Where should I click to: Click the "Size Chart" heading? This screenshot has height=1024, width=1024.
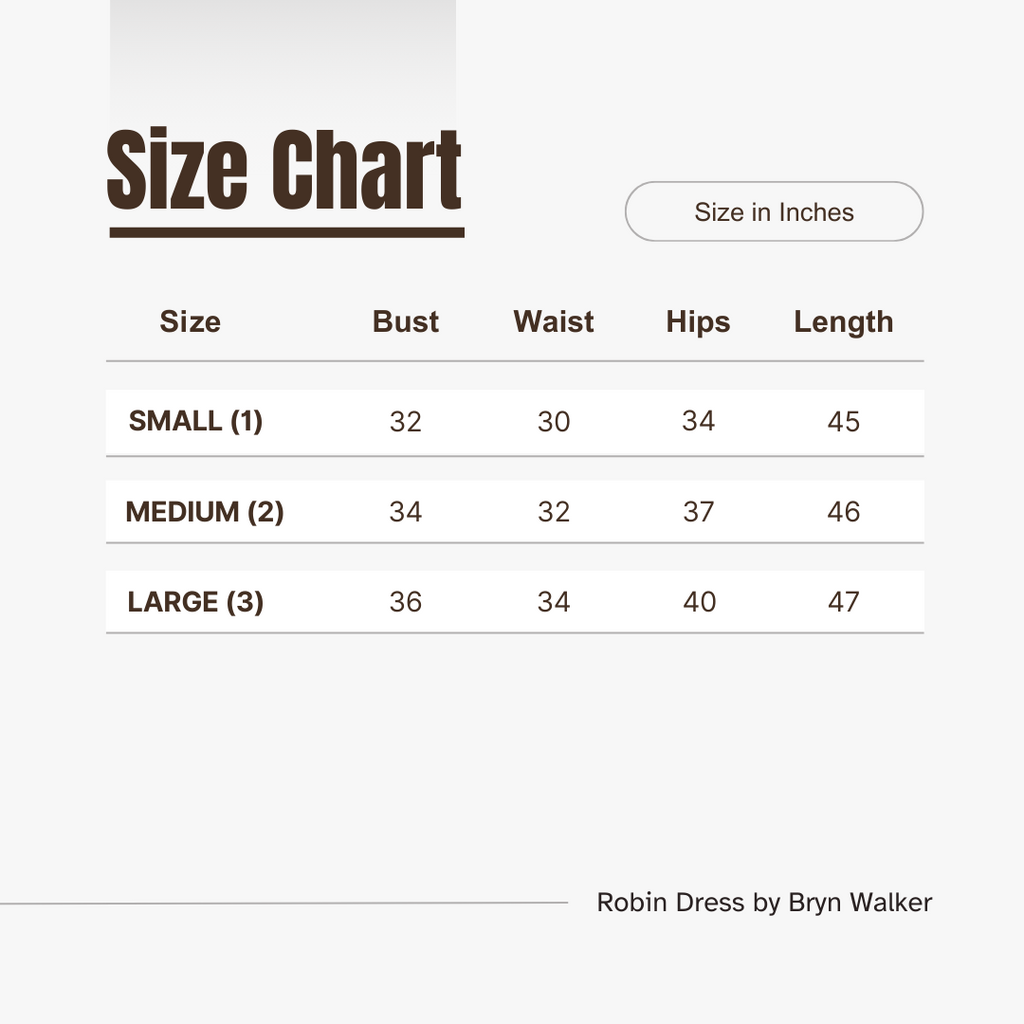[285, 172]
